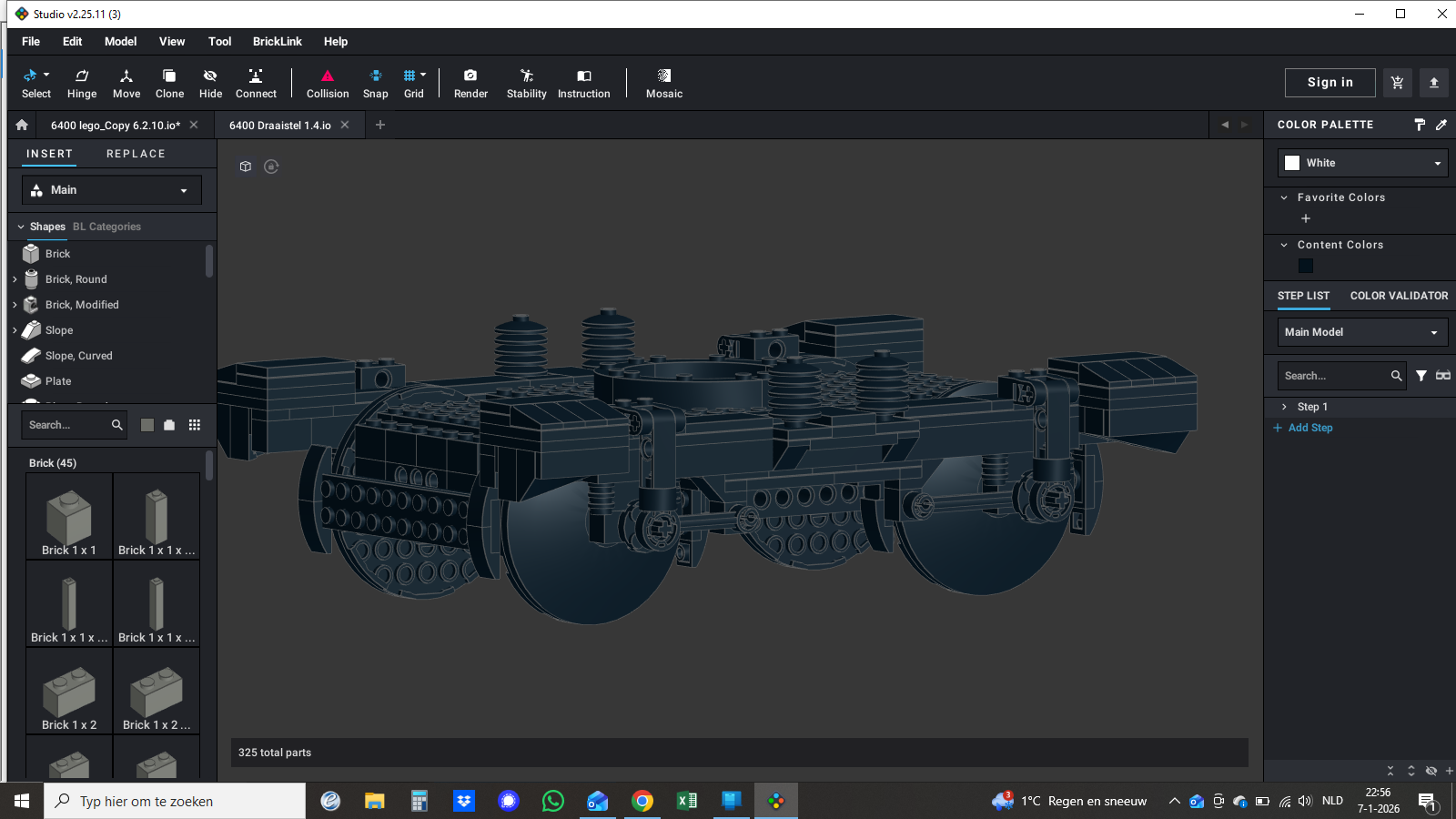The image size is (1456, 819).
Task: Open the Render tool
Action: tap(470, 83)
